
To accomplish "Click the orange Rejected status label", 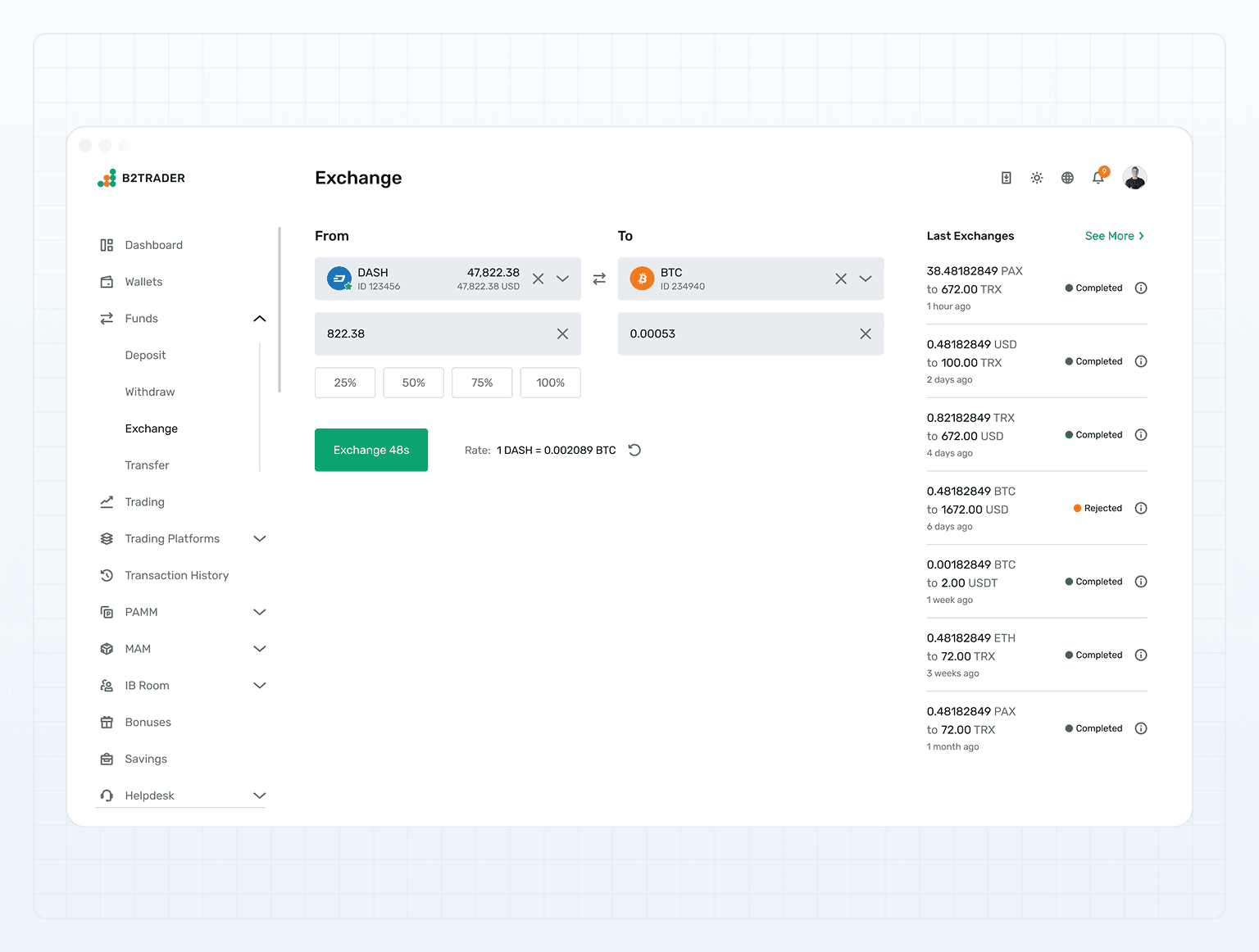I will [1098, 508].
